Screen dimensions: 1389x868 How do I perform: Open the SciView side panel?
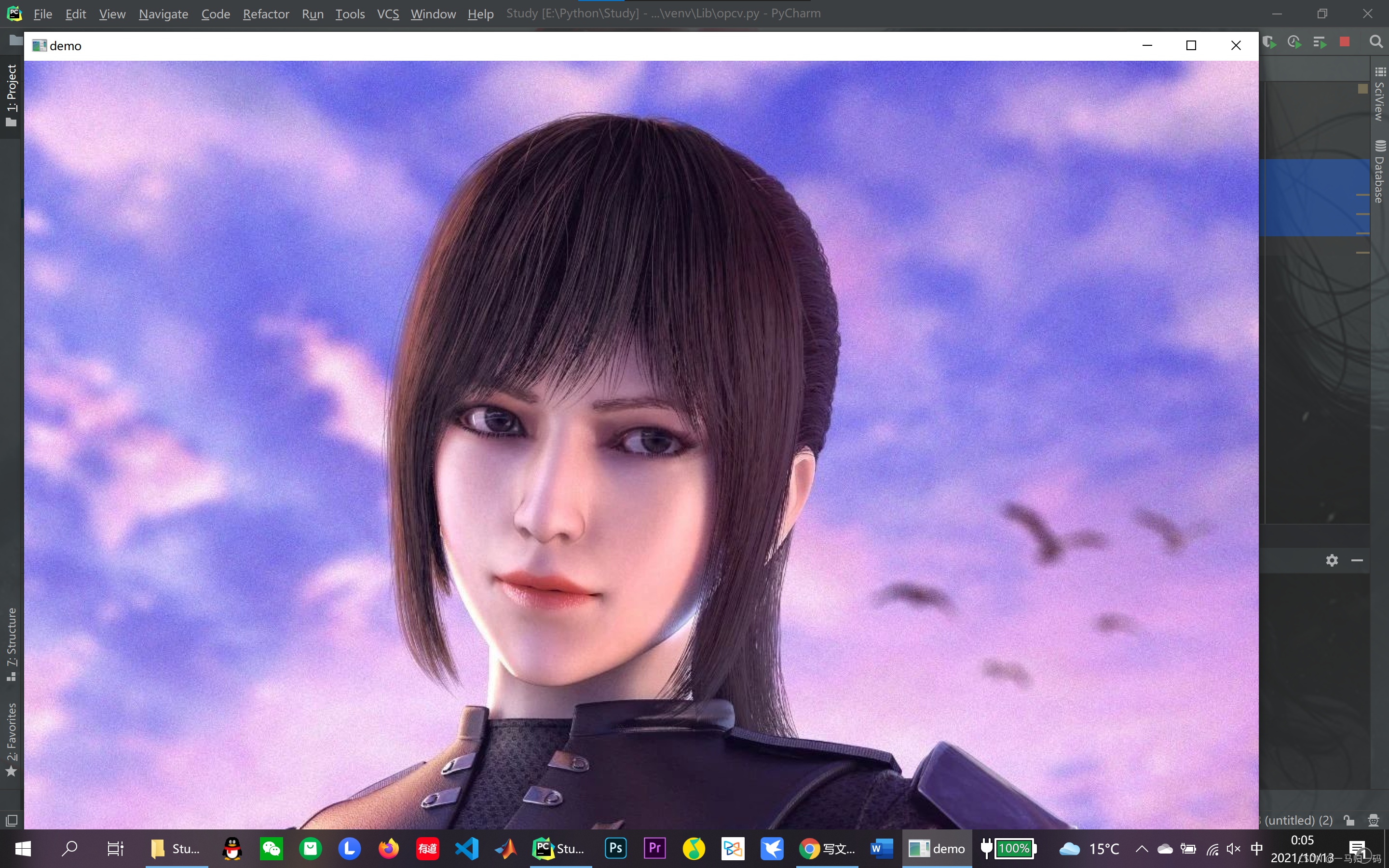pos(1380,94)
